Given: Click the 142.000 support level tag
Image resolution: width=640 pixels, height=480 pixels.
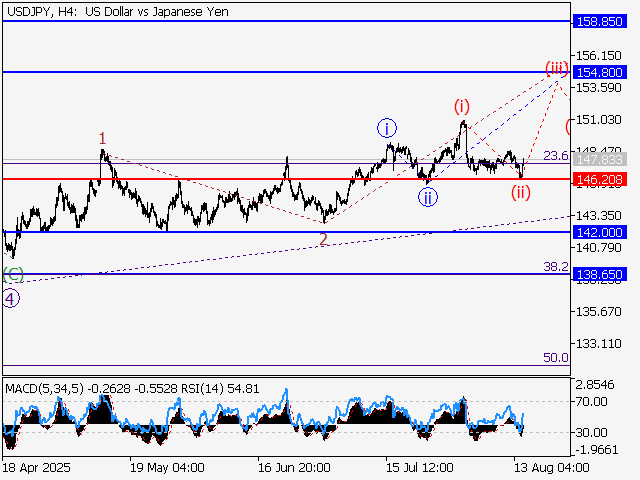Looking at the screenshot, I should [600, 232].
